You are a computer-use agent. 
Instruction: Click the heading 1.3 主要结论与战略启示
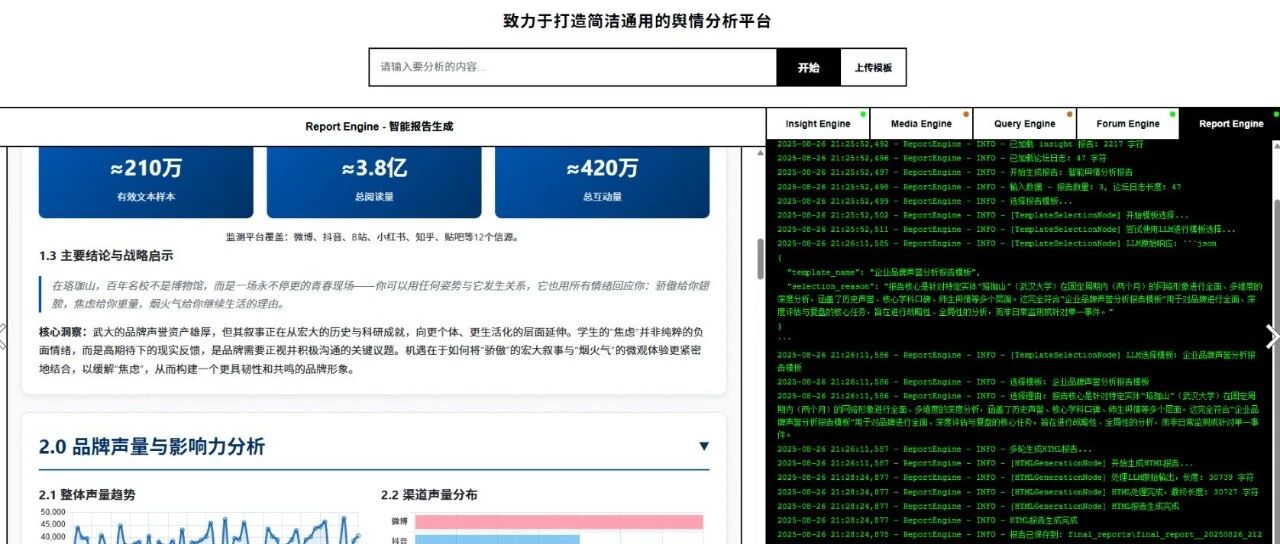click(106, 256)
